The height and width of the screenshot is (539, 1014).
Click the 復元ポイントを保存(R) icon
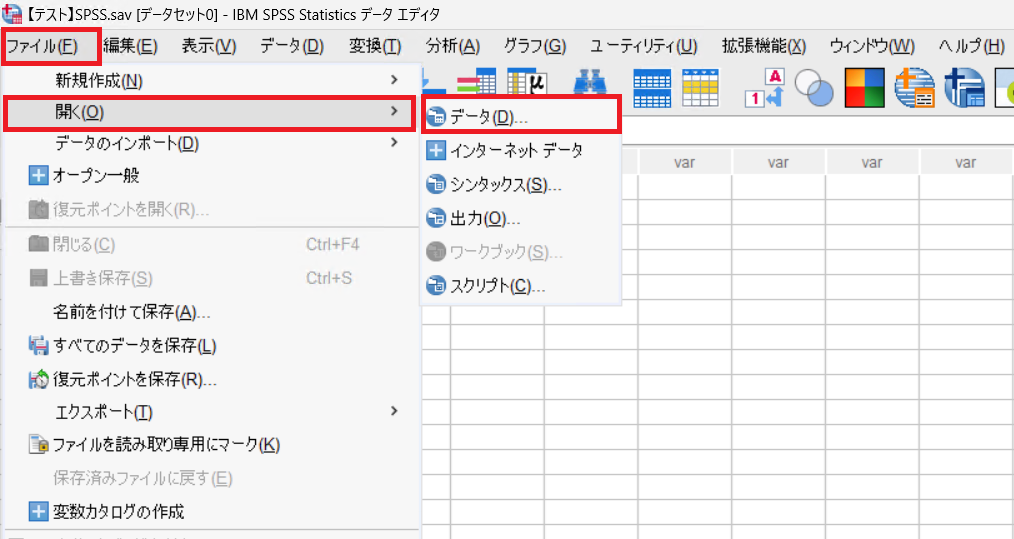coord(39,379)
